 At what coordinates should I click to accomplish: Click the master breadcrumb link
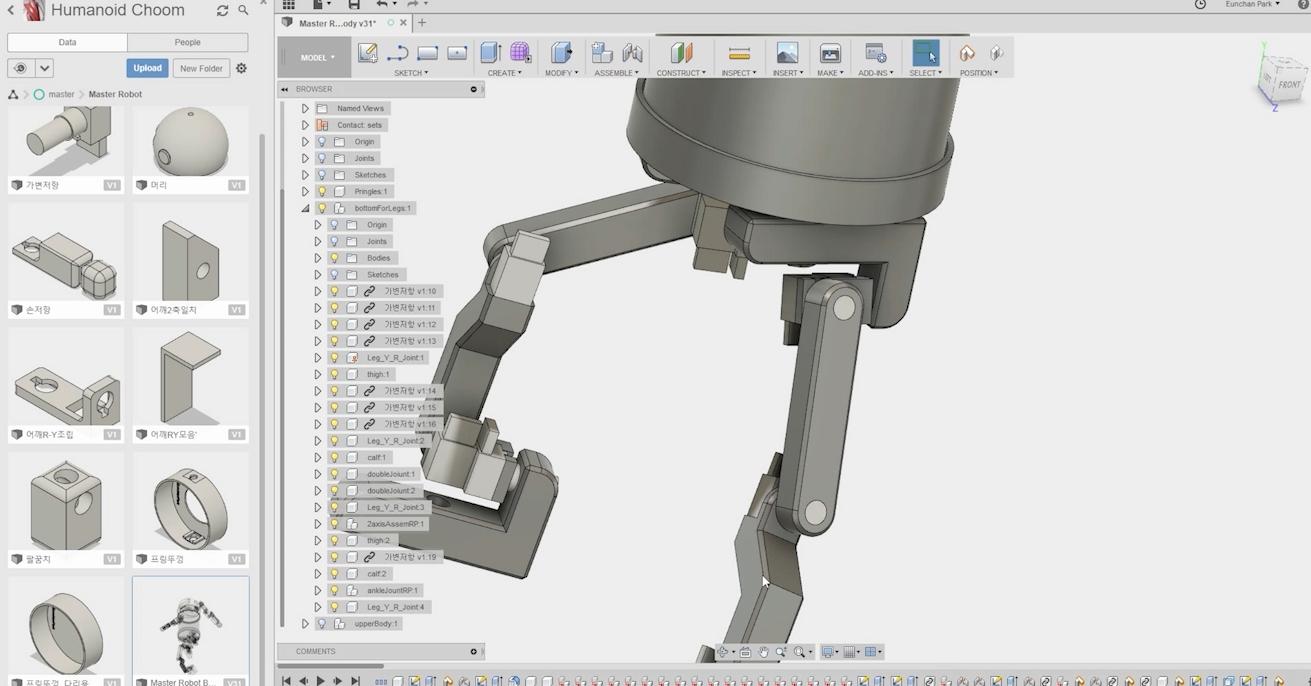coord(61,94)
